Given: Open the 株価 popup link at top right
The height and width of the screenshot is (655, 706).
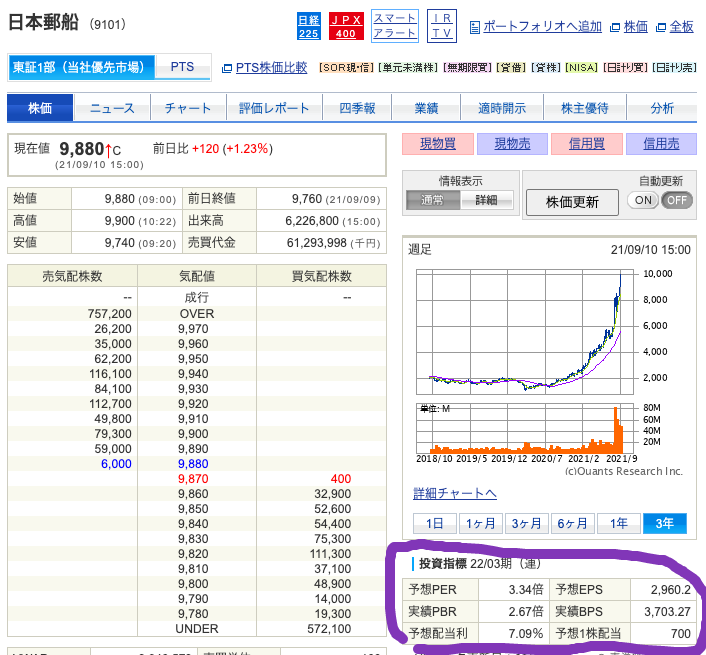Looking at the screenshot, I should (635, 27).
